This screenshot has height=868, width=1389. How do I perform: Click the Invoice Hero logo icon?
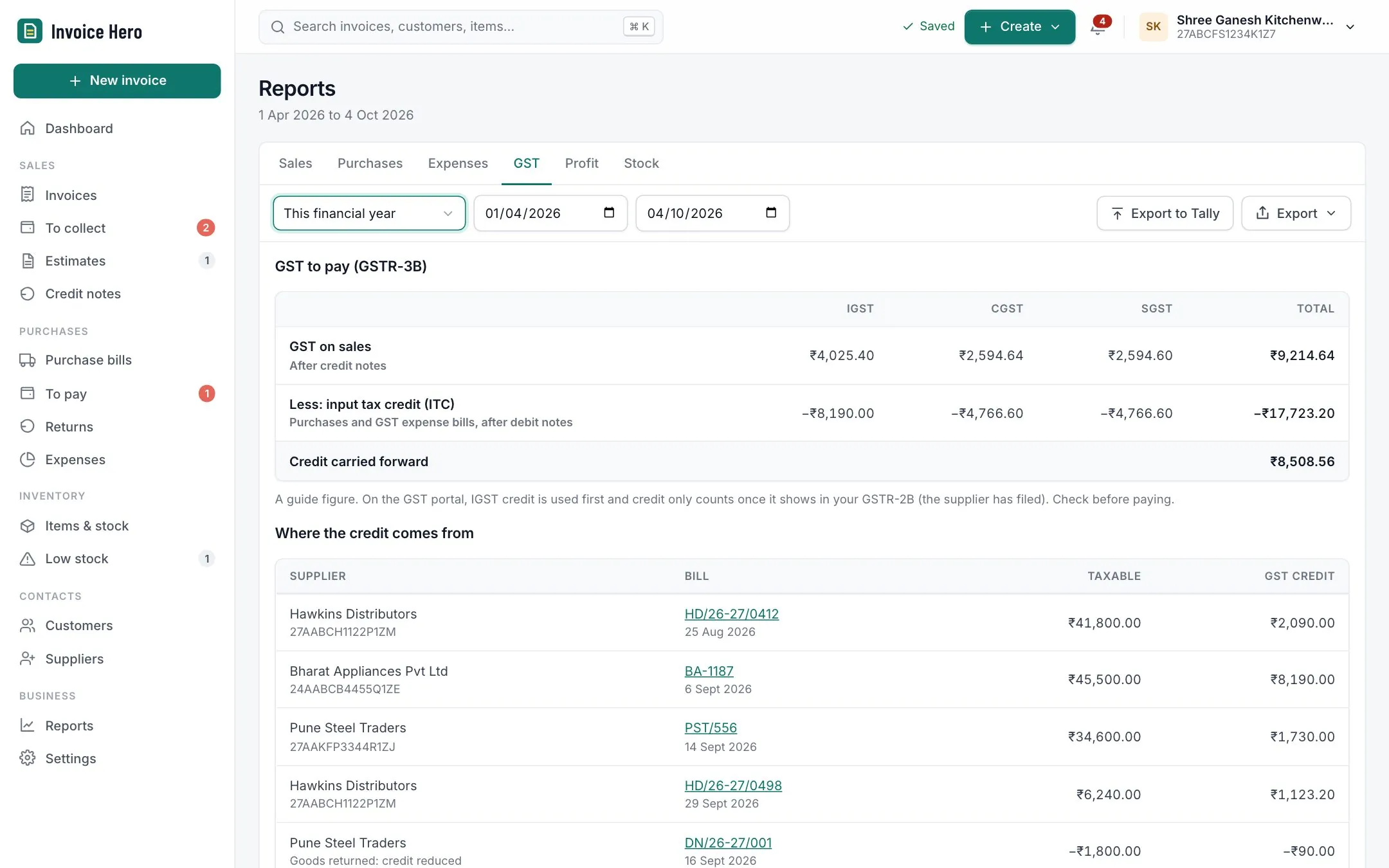(30, 31)
